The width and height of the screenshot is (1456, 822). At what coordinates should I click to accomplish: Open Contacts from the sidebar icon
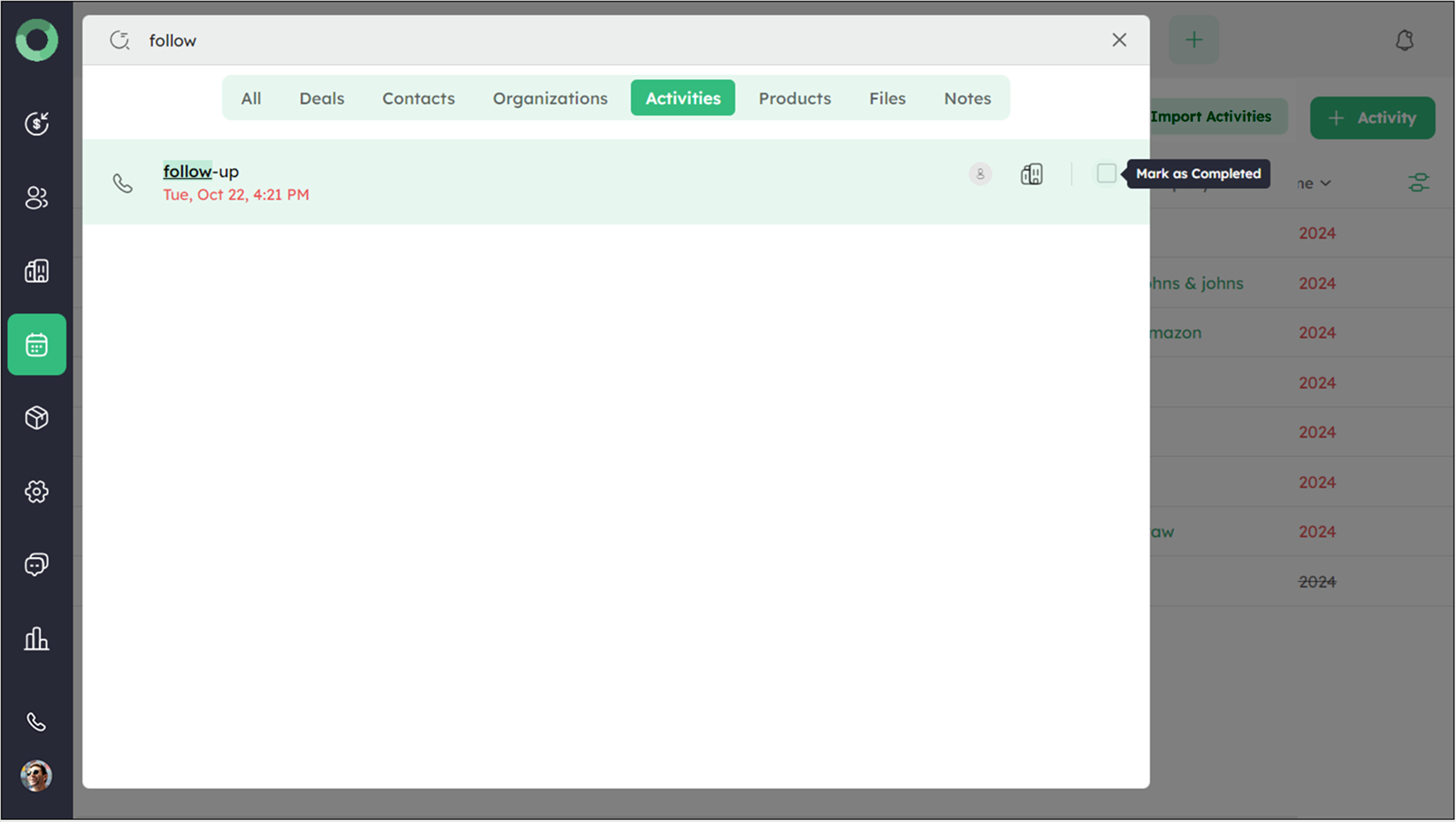(x=37, y=197)
